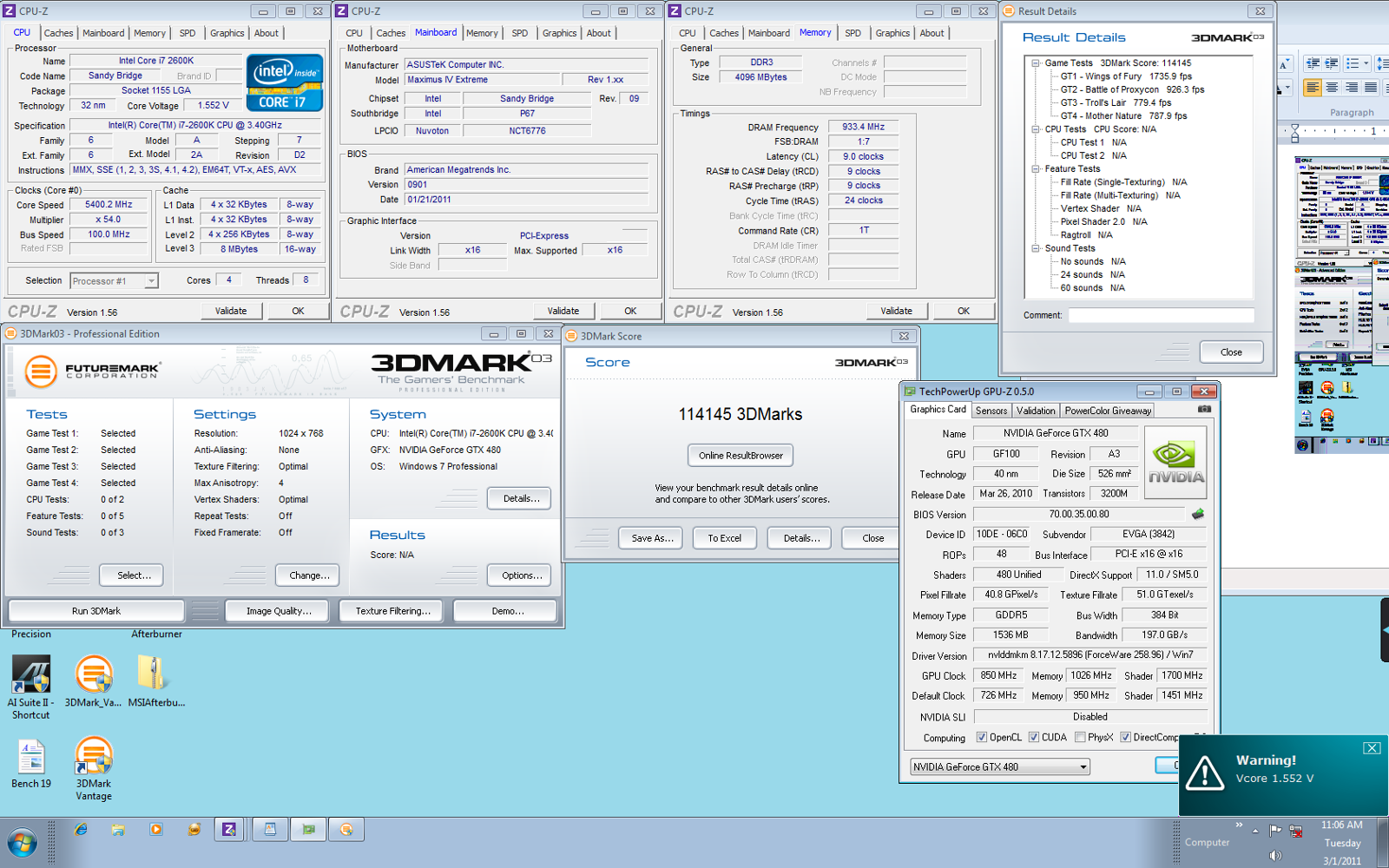Click taskbar clock showing 11:06 AM
The image size is (1389, 868).
click(x=1341, y=825)
